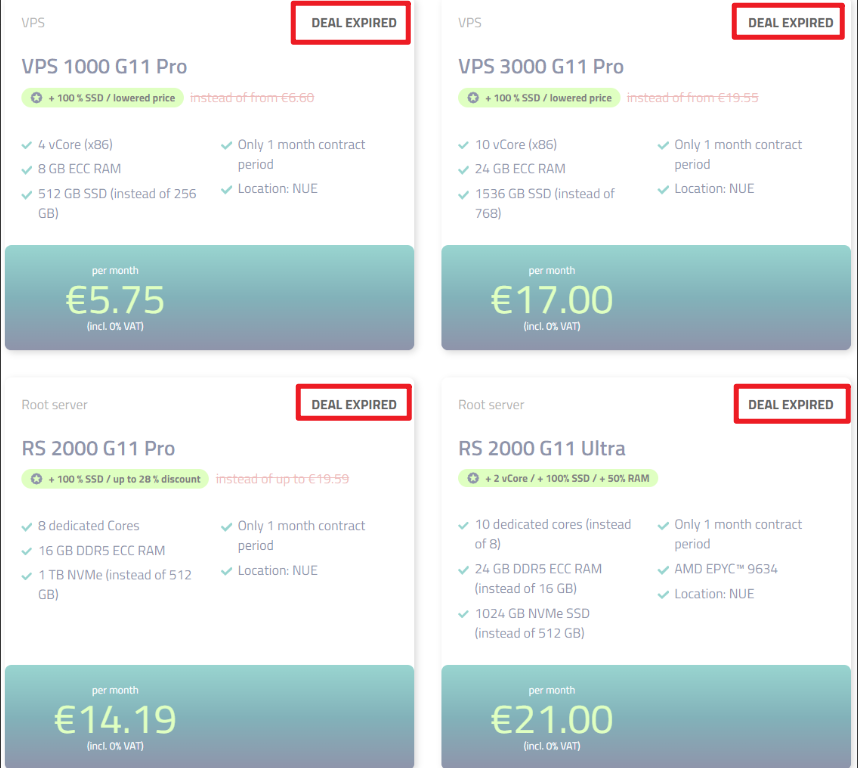Select the €17.00 per month price panel
The image size is (858, 768).
click(646, 298)
